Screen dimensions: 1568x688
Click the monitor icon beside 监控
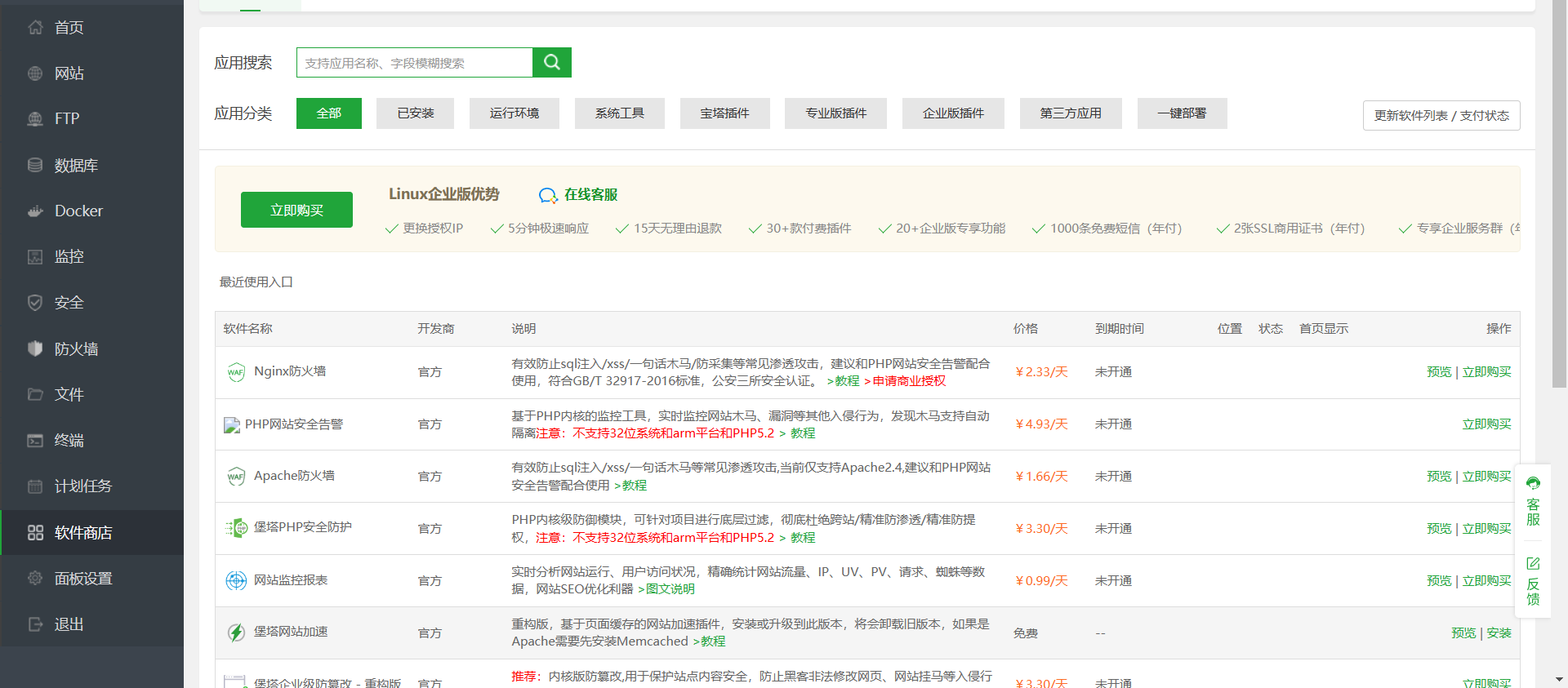(x=35, y=257)
